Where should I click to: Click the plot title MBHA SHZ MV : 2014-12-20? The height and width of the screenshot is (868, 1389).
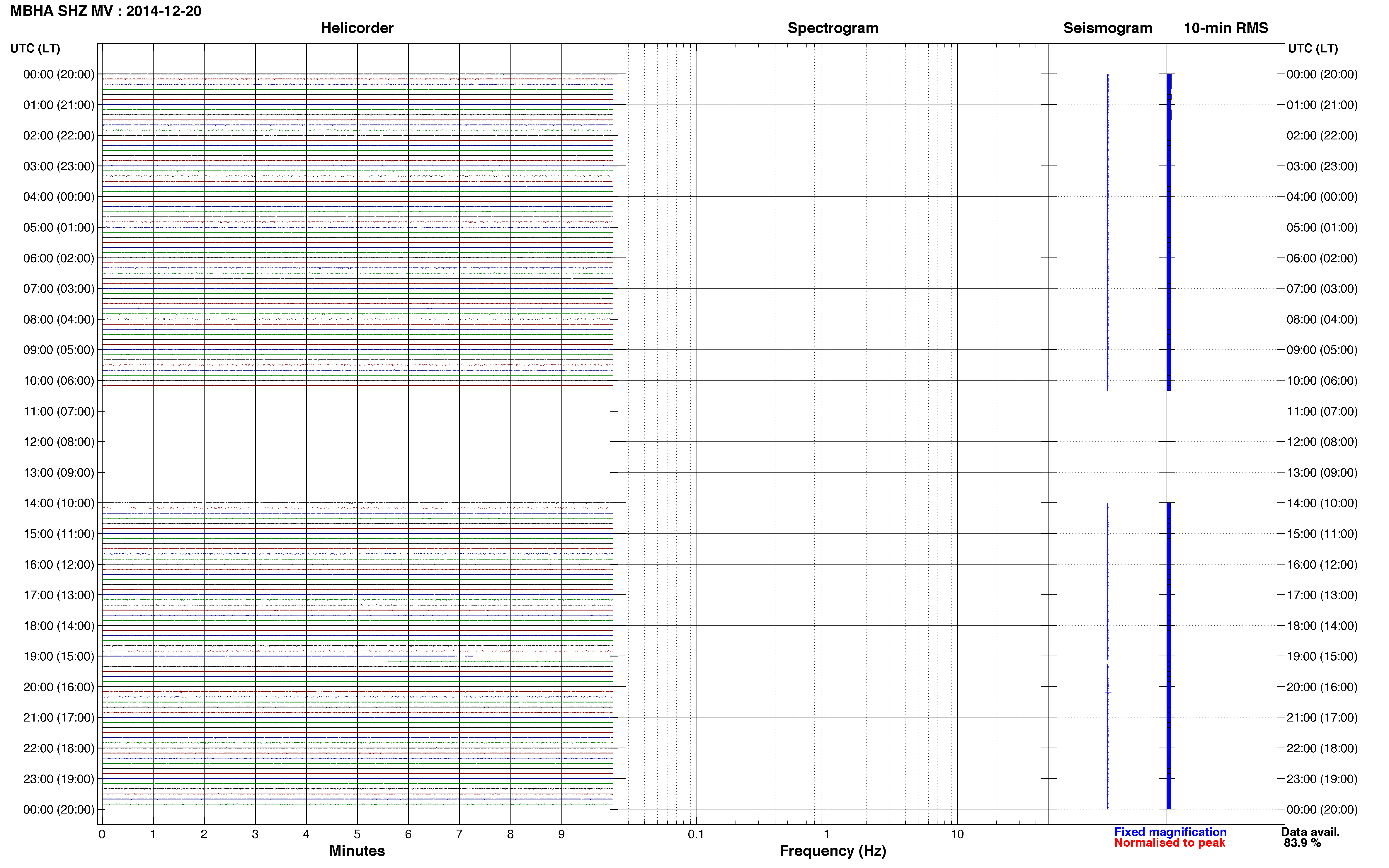click(106, 11)
